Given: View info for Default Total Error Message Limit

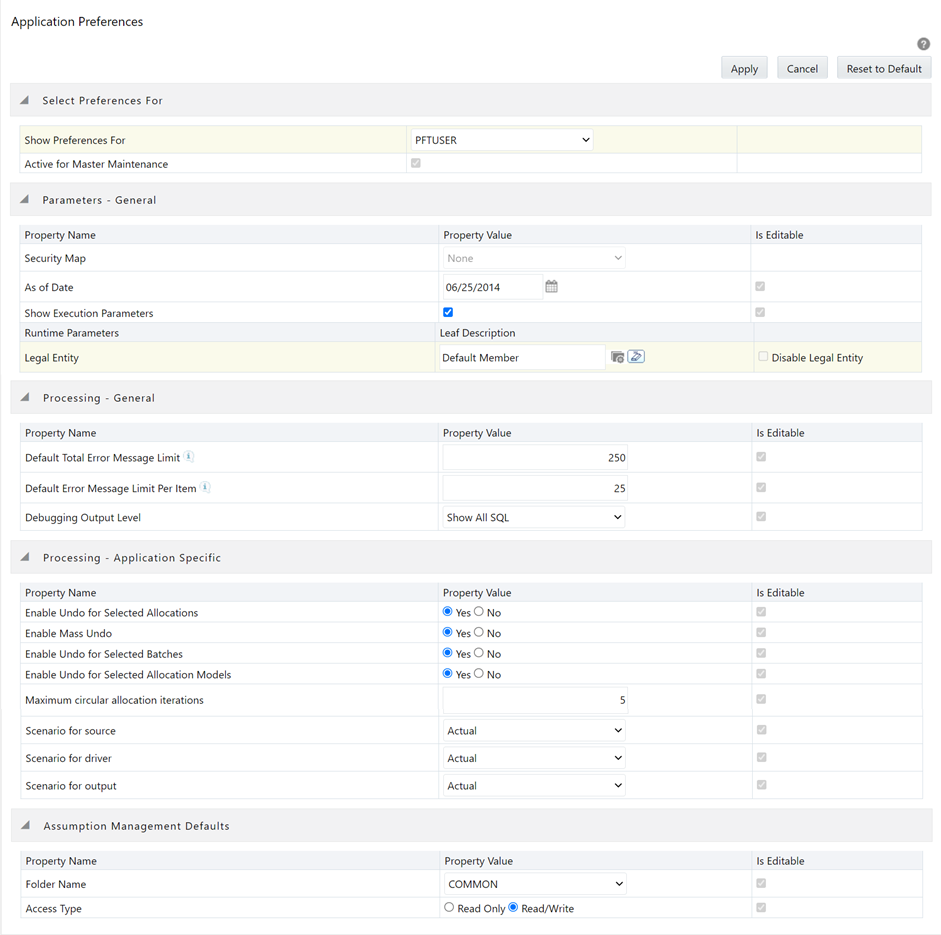Looking at the screenshot, I should coord(188,455).
